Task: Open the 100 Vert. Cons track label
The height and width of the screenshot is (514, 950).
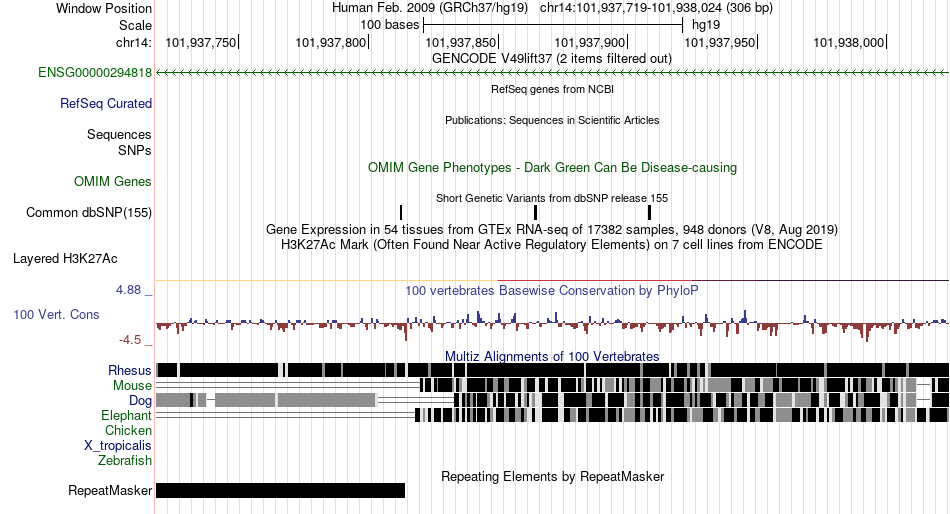Action: (56, 315)
